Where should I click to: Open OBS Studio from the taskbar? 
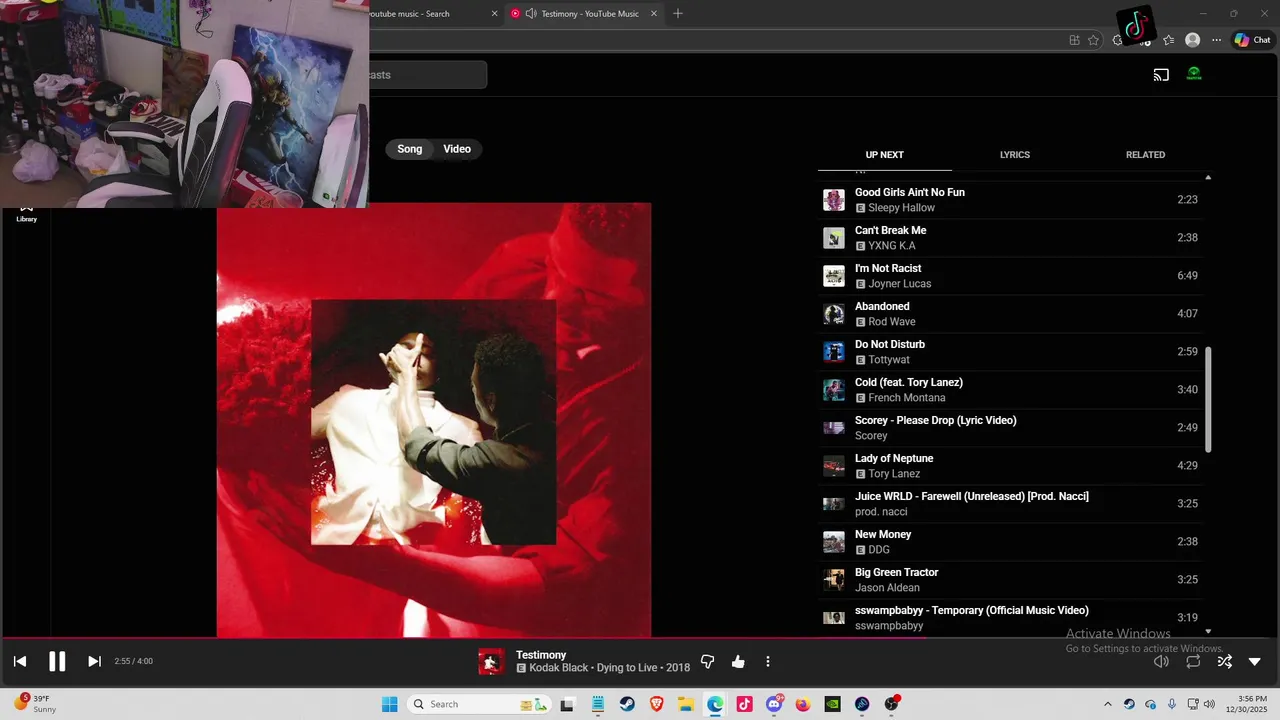point(891,704)
